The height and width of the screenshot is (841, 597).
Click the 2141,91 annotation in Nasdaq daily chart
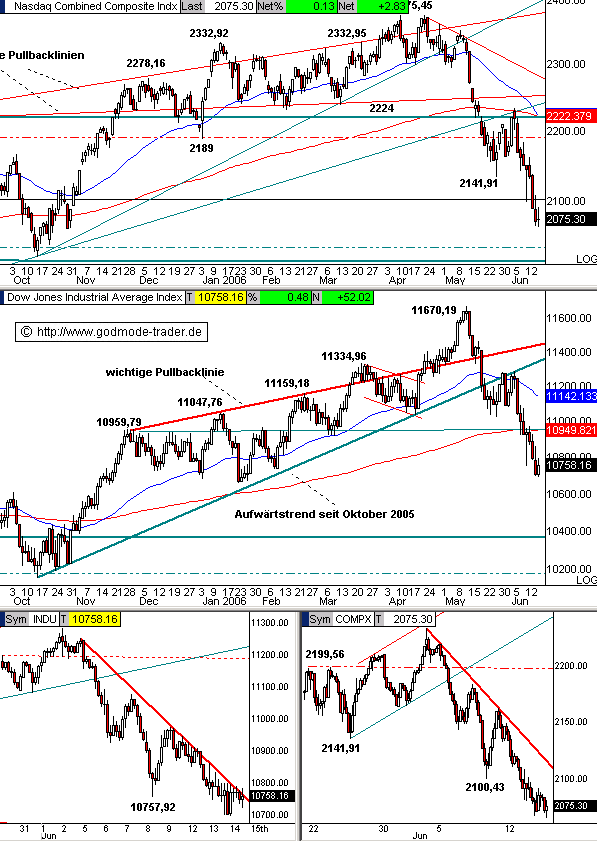(x=478, y=183)
